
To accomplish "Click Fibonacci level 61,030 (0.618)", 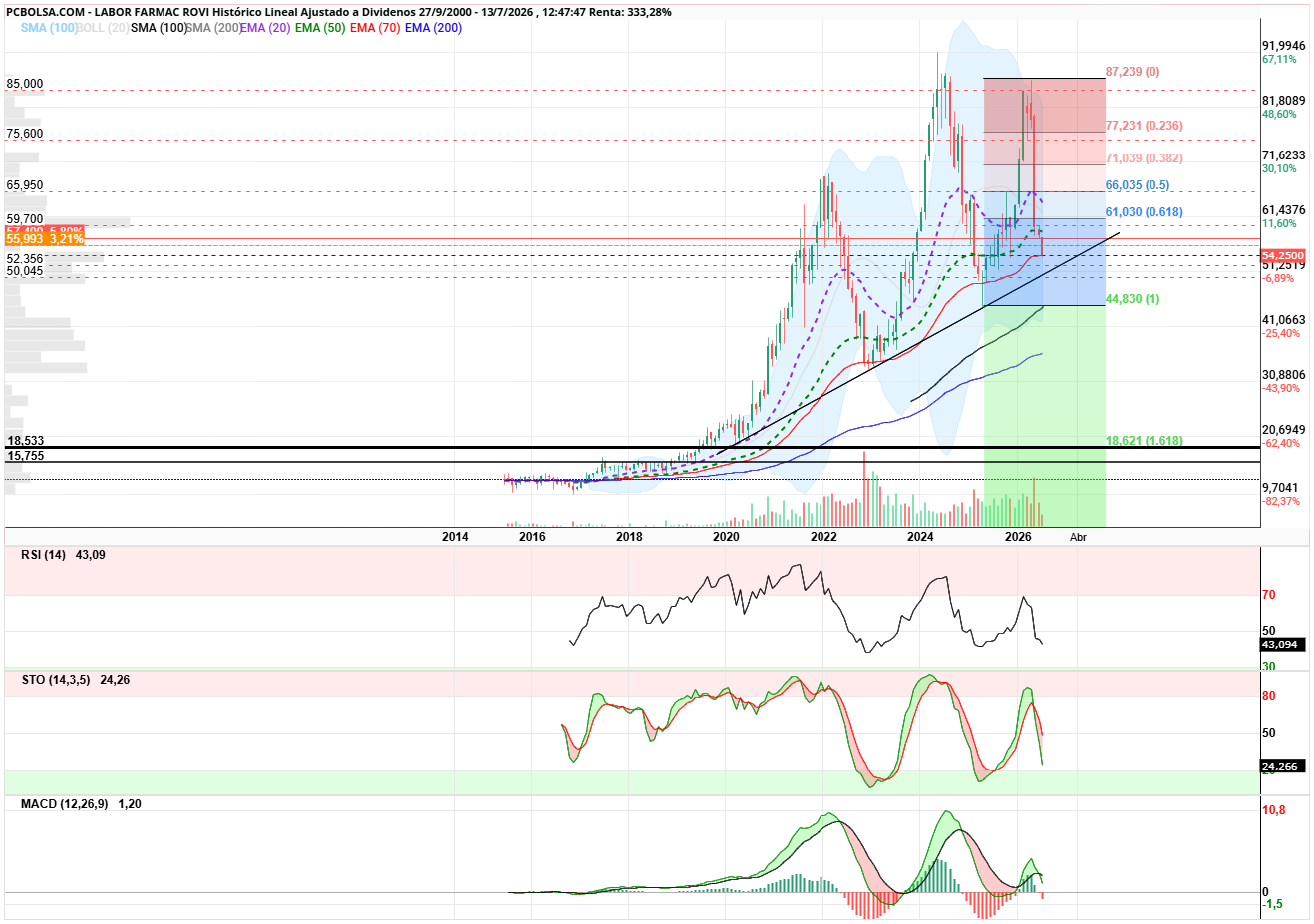I will pos(1145,212).
